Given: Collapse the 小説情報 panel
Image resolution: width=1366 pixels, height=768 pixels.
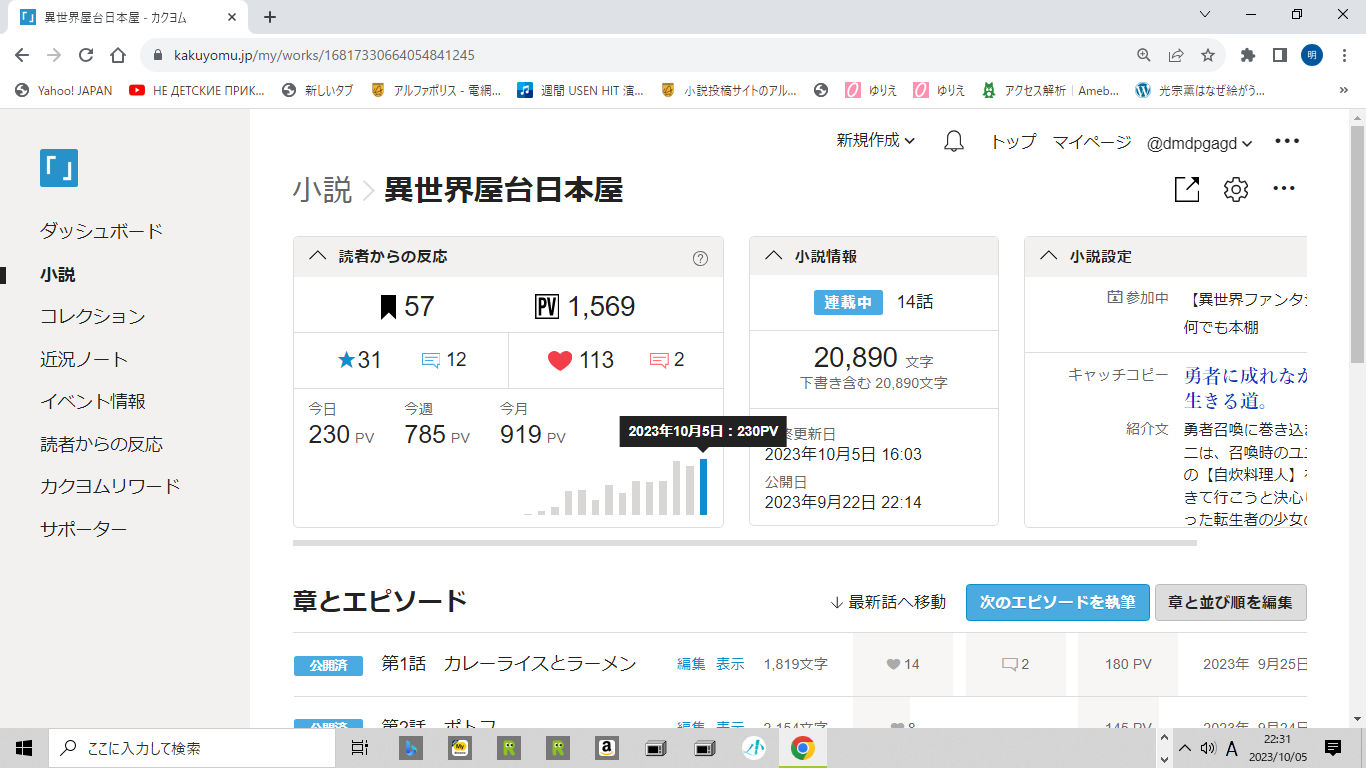Looking at the screenshot, I should [774, 256].
